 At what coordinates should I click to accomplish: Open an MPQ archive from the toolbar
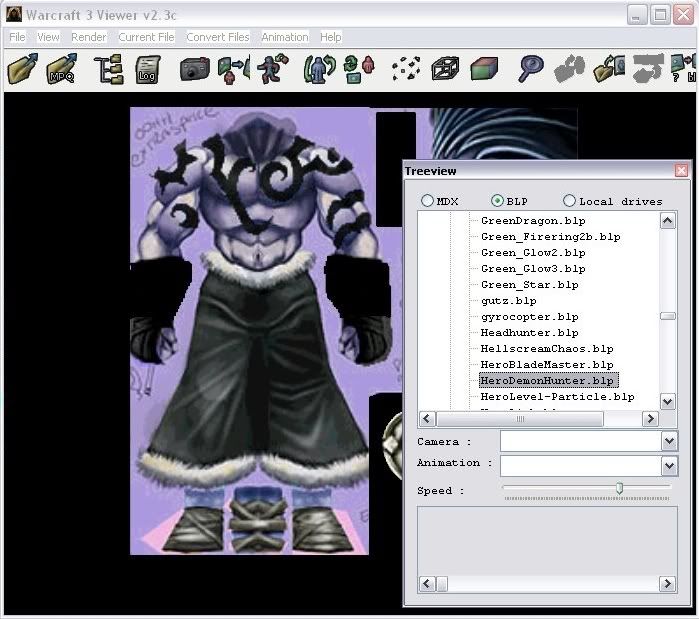coord(62,69)
